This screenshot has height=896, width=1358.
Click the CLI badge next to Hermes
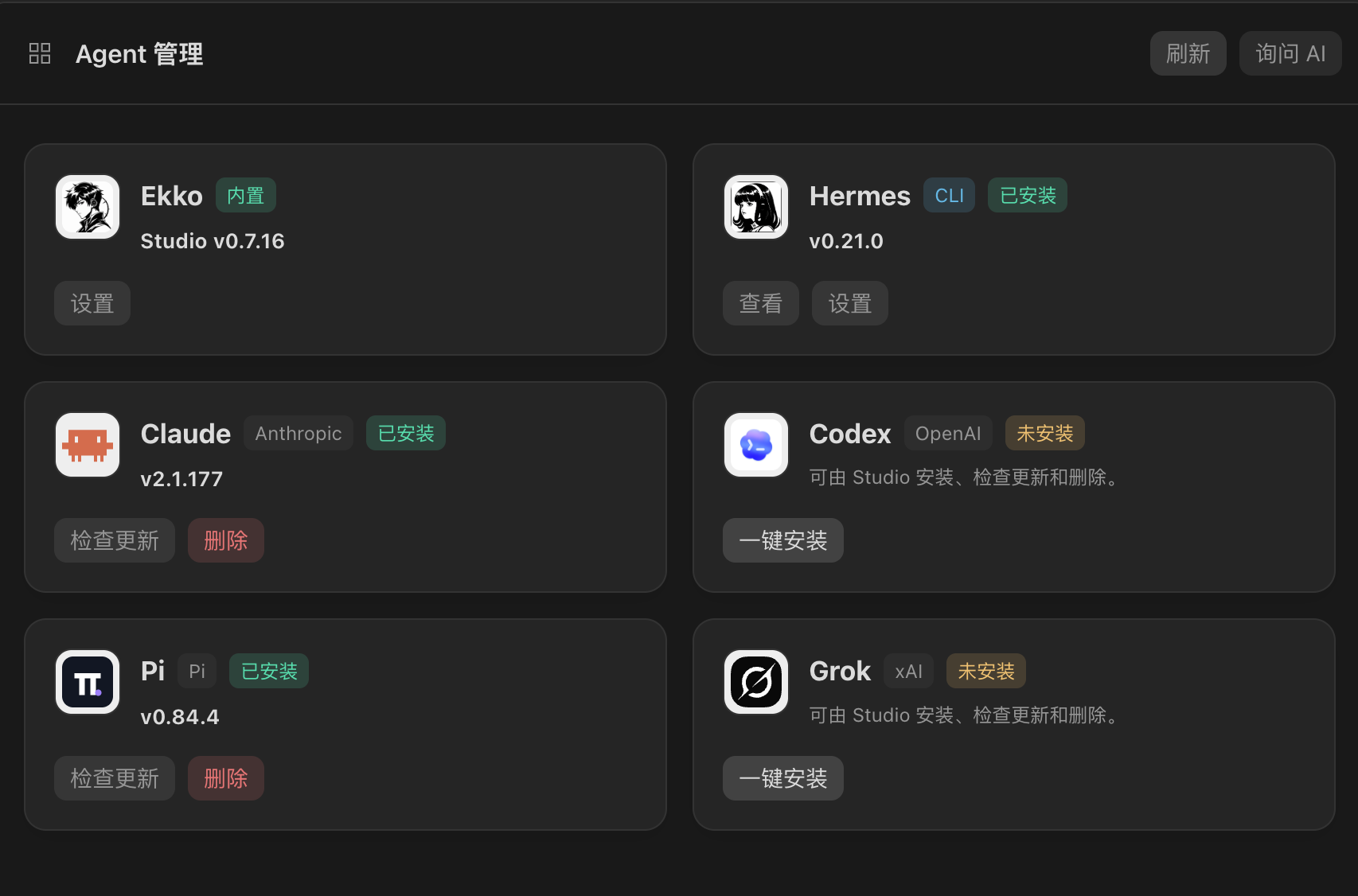click(x=949, y=195)
